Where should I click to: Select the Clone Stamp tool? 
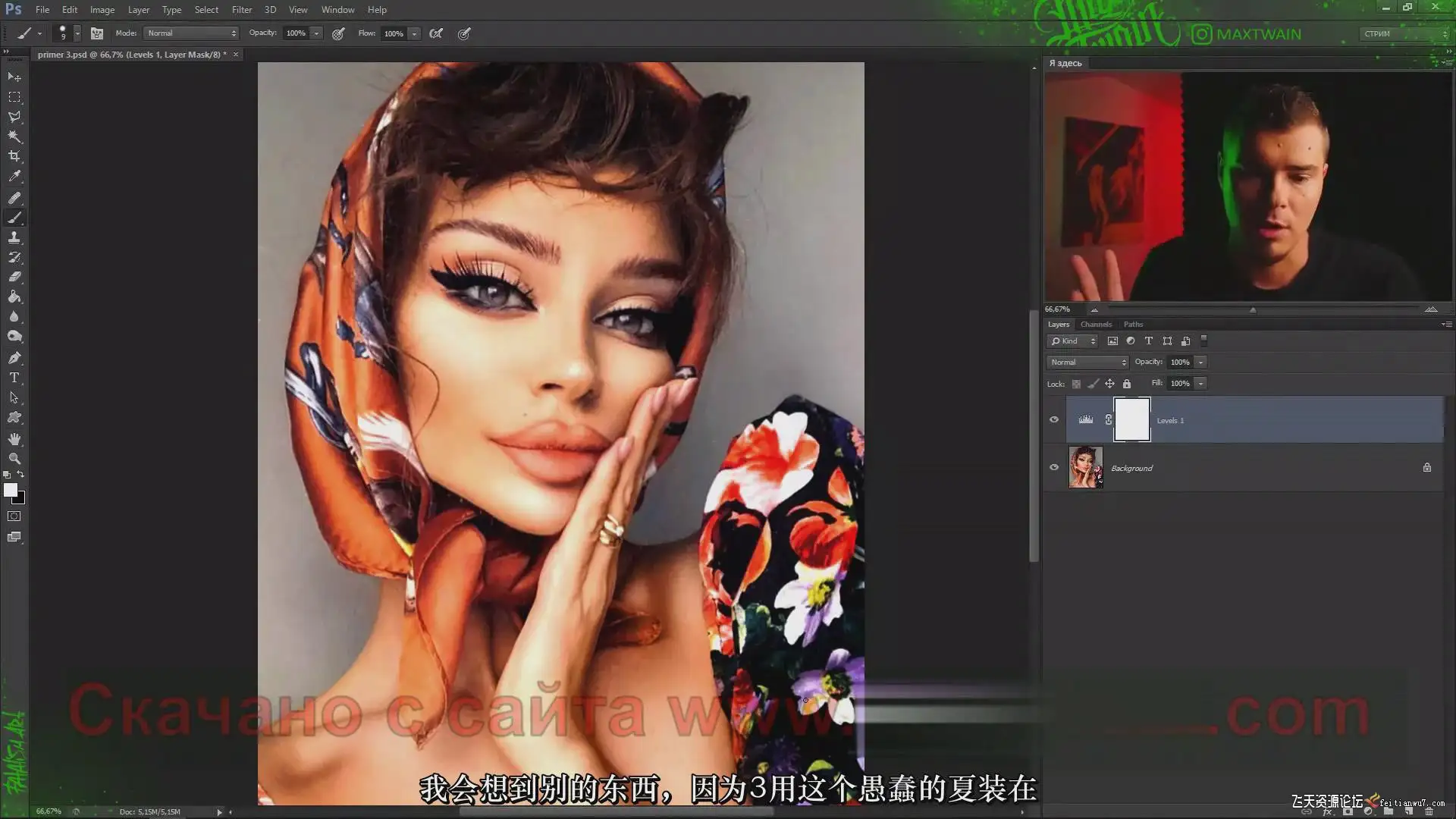tap(14, 237)
